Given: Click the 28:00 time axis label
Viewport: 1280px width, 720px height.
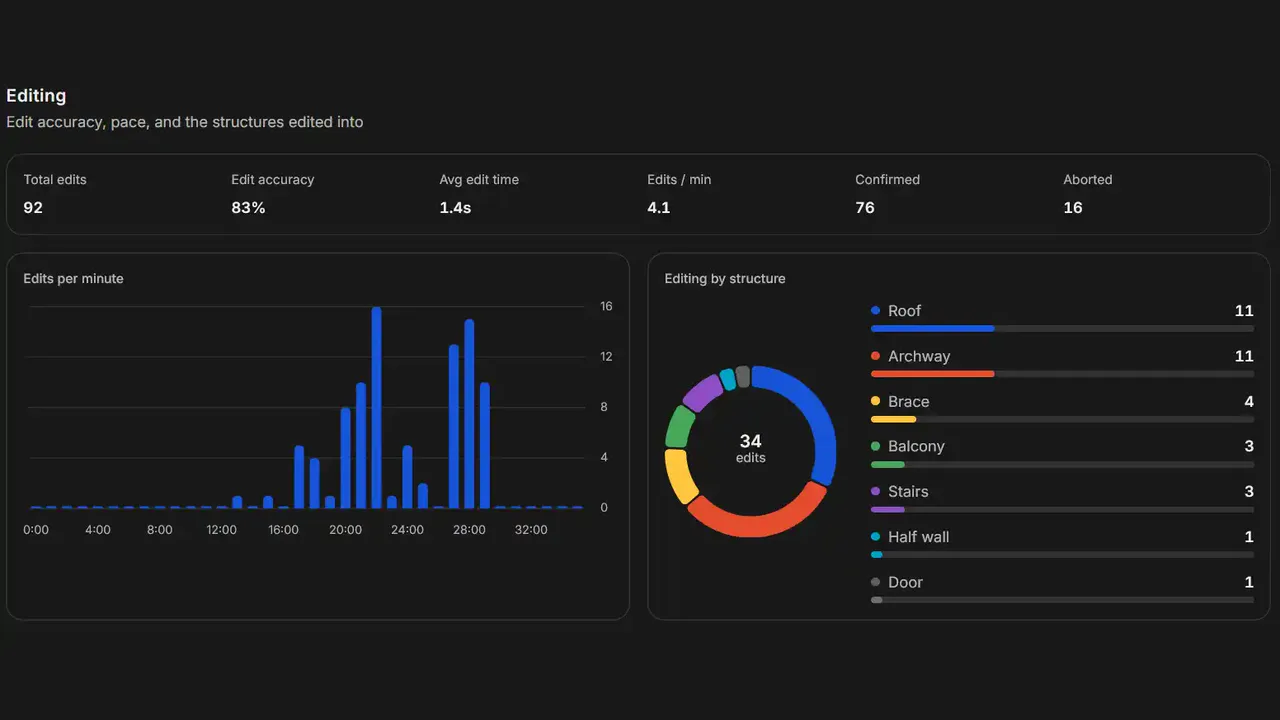Looking at the screenshot, I should 469,530.
